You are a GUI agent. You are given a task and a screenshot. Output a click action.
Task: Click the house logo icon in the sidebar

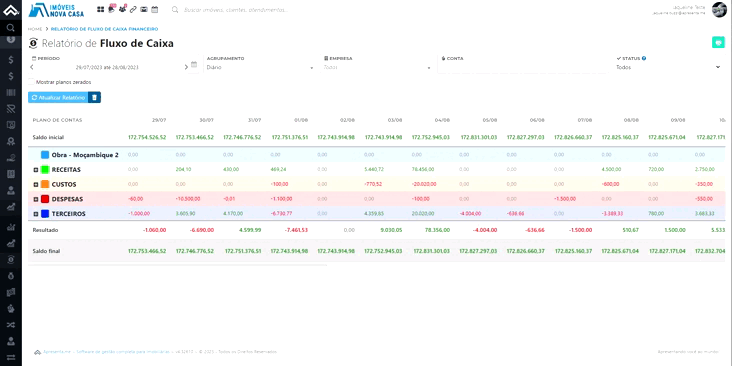coord(11,10)
